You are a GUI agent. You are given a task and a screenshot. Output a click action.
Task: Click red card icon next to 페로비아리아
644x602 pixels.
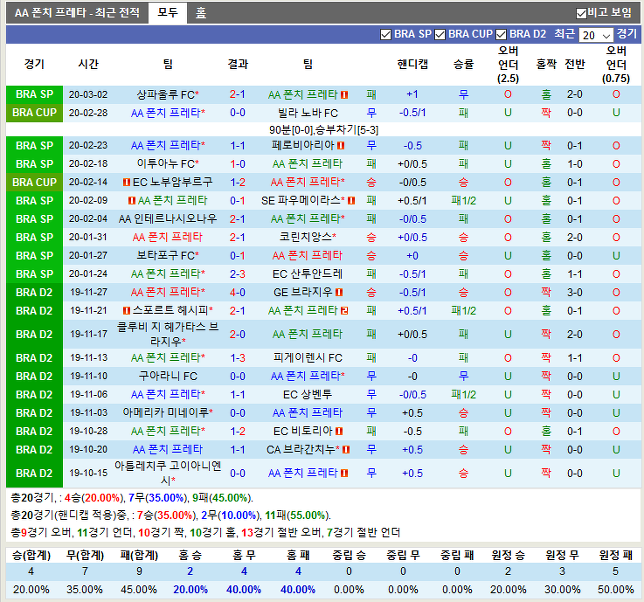[340, 146]
